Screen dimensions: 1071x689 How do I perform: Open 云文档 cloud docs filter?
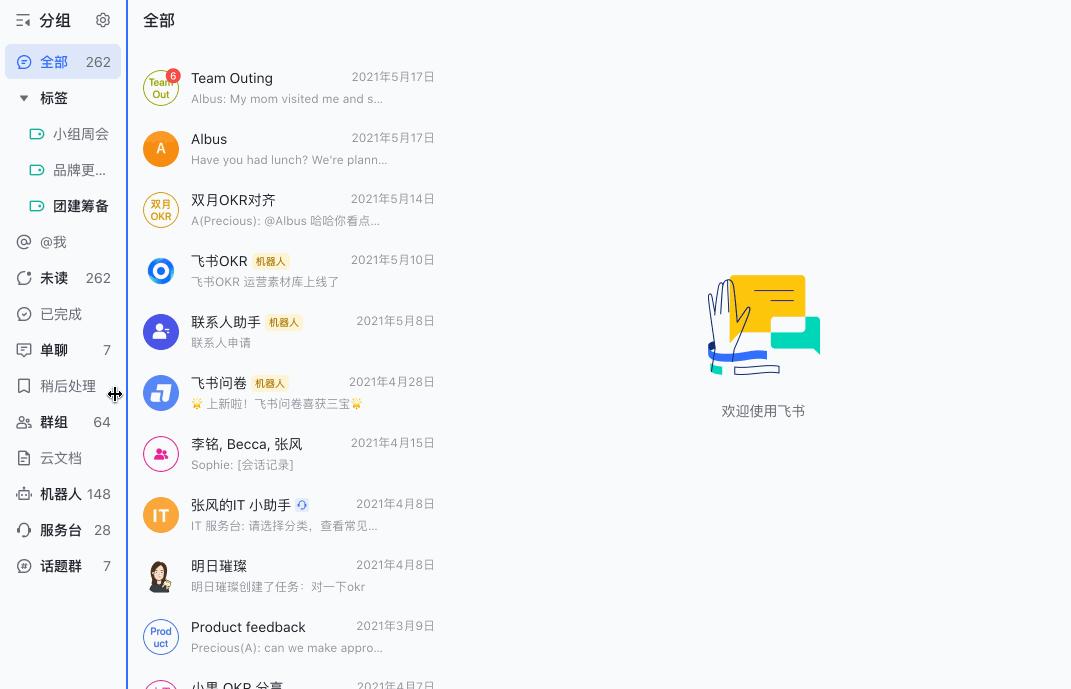(63, 458)
